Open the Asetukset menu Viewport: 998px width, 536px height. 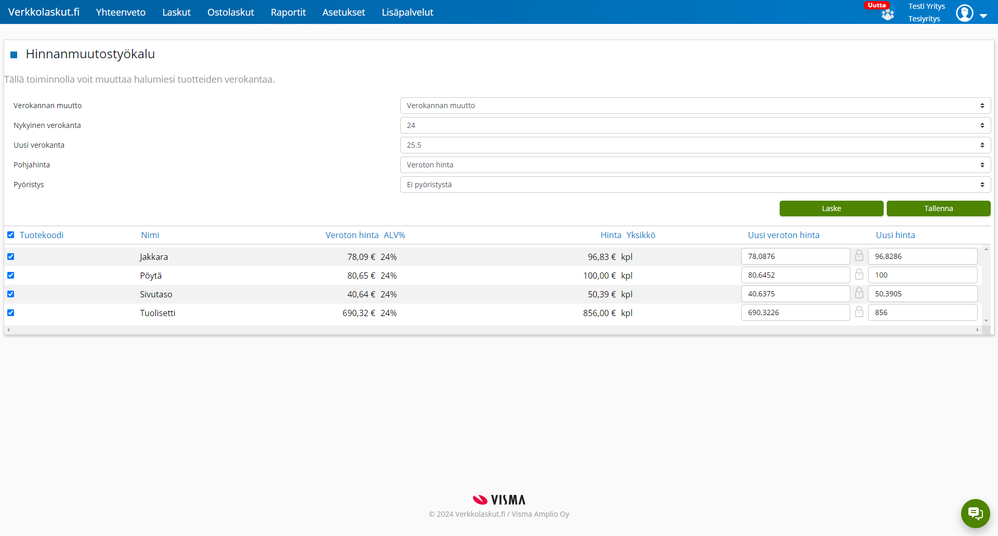[344, 12]
